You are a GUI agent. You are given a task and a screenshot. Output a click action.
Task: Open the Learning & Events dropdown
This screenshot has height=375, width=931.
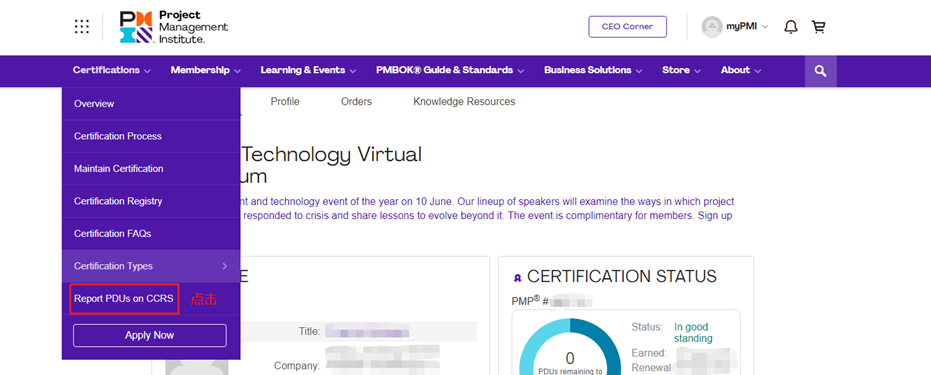pyautogui.click(x=308, y=70)
